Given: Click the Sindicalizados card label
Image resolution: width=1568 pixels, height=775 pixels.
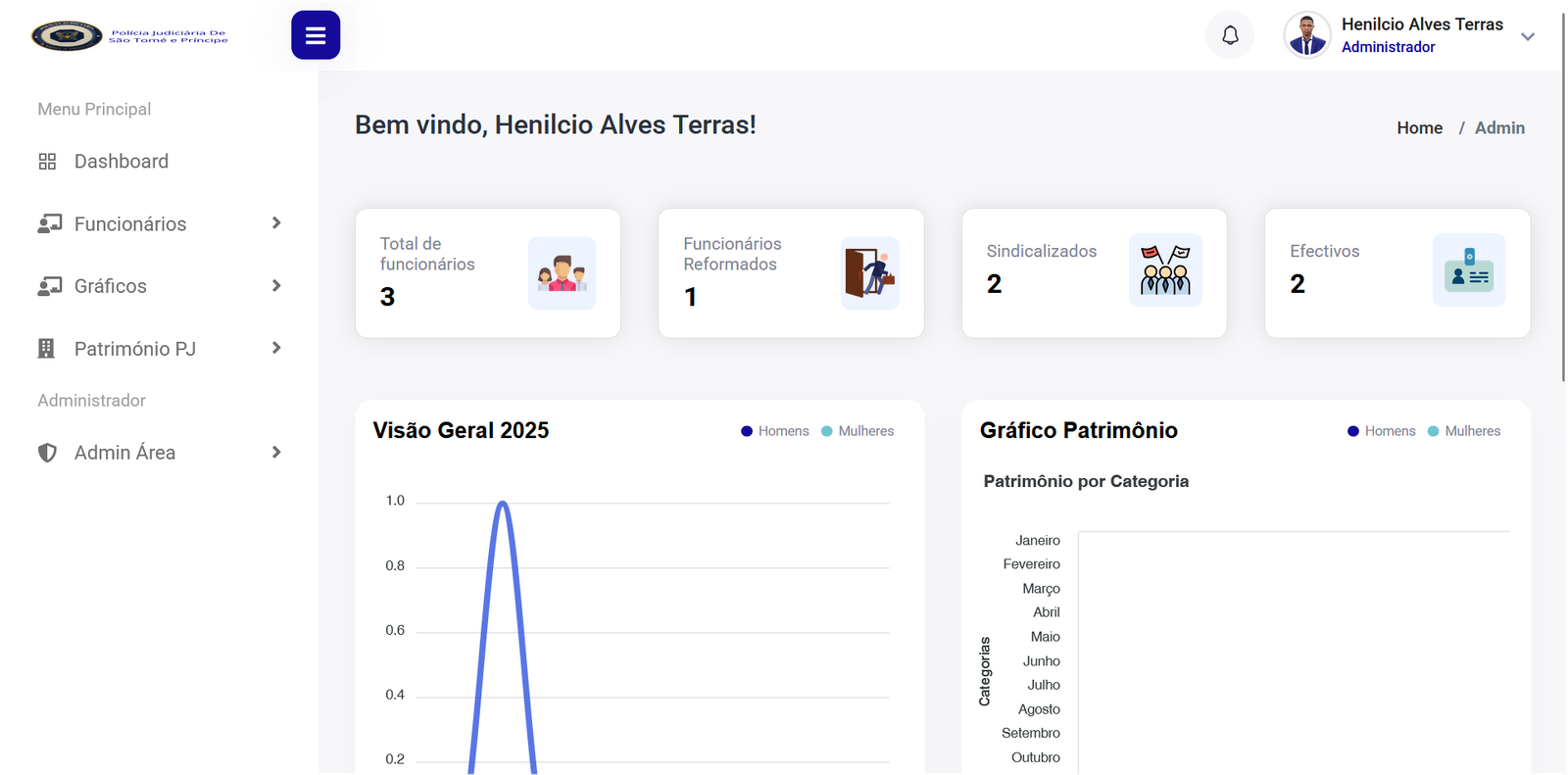Looking at the screenshot, I should tap(1041, 252).
